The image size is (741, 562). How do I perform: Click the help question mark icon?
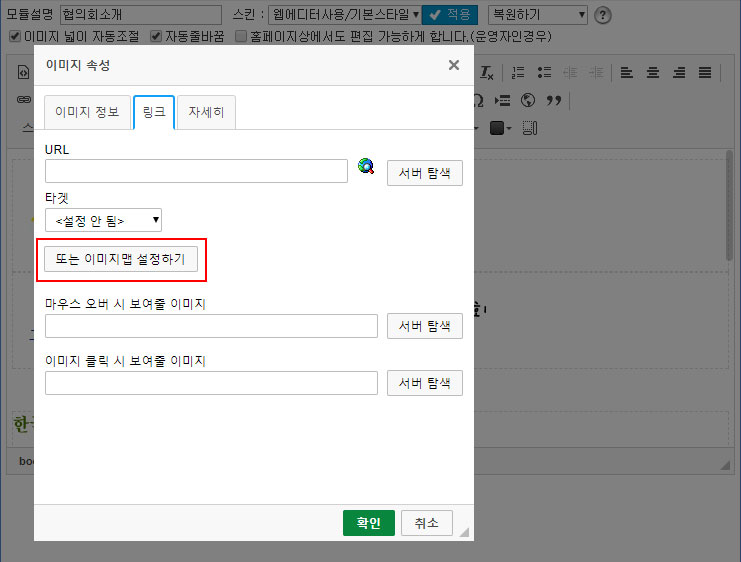(x=603, y=15)
